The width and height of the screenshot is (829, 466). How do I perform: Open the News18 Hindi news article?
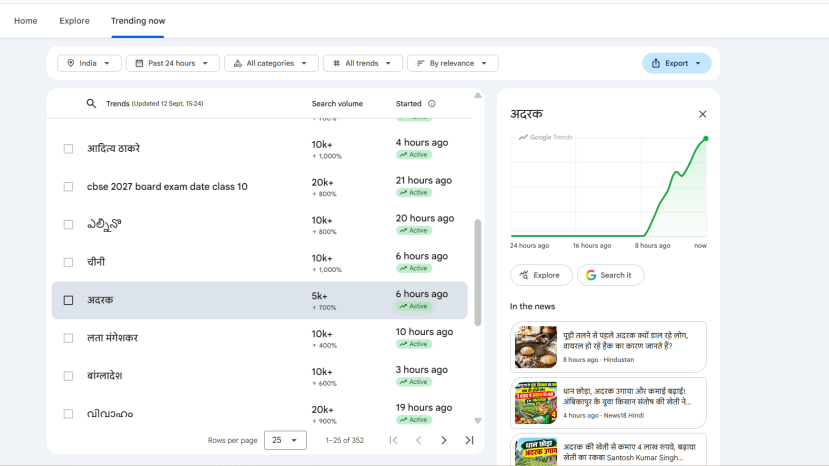608,403
